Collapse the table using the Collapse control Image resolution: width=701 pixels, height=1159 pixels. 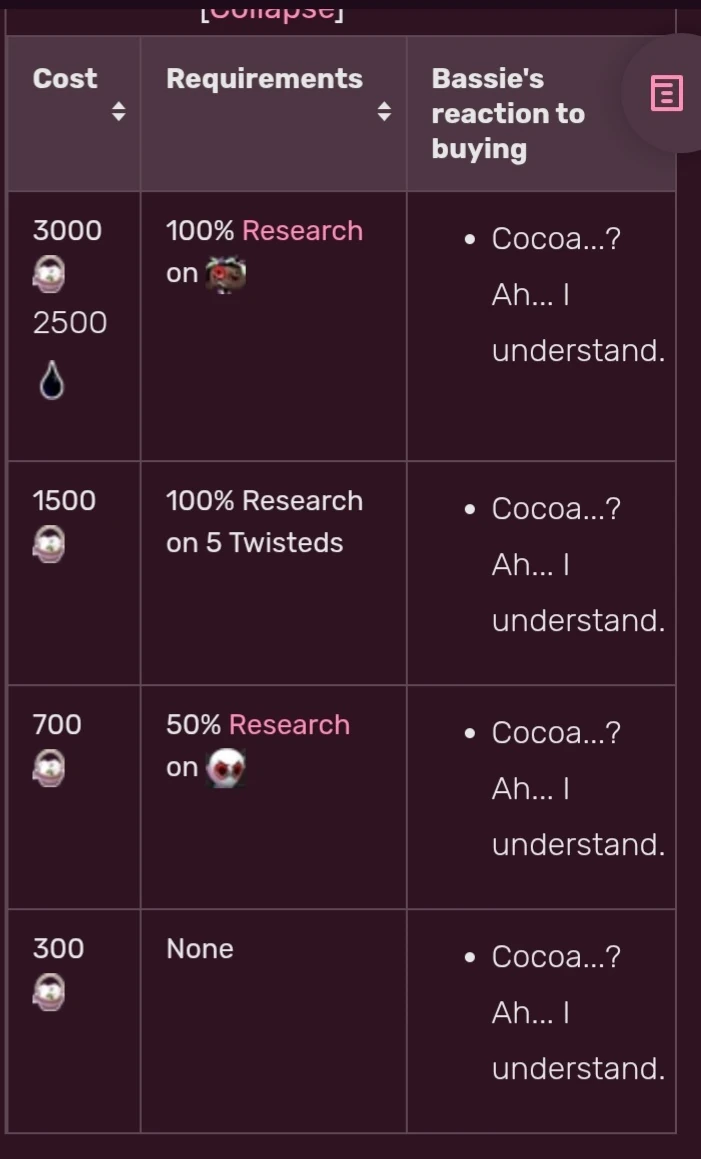tap(273, 11)
